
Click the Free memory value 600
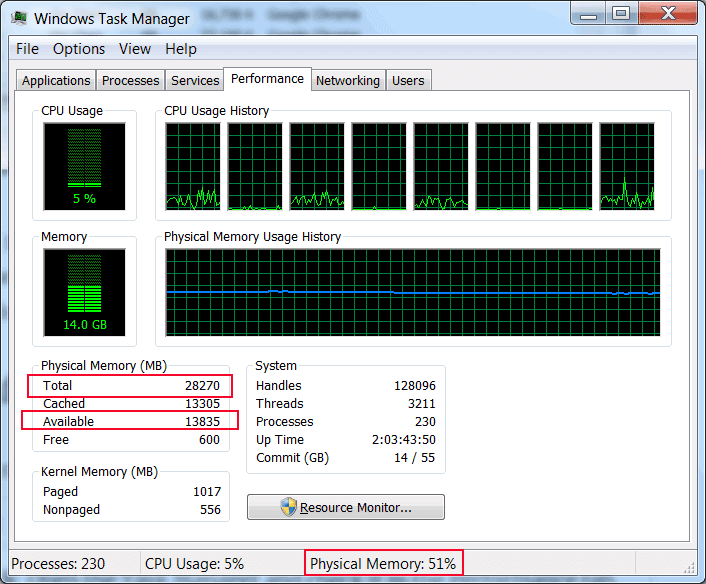click(209, 440)
